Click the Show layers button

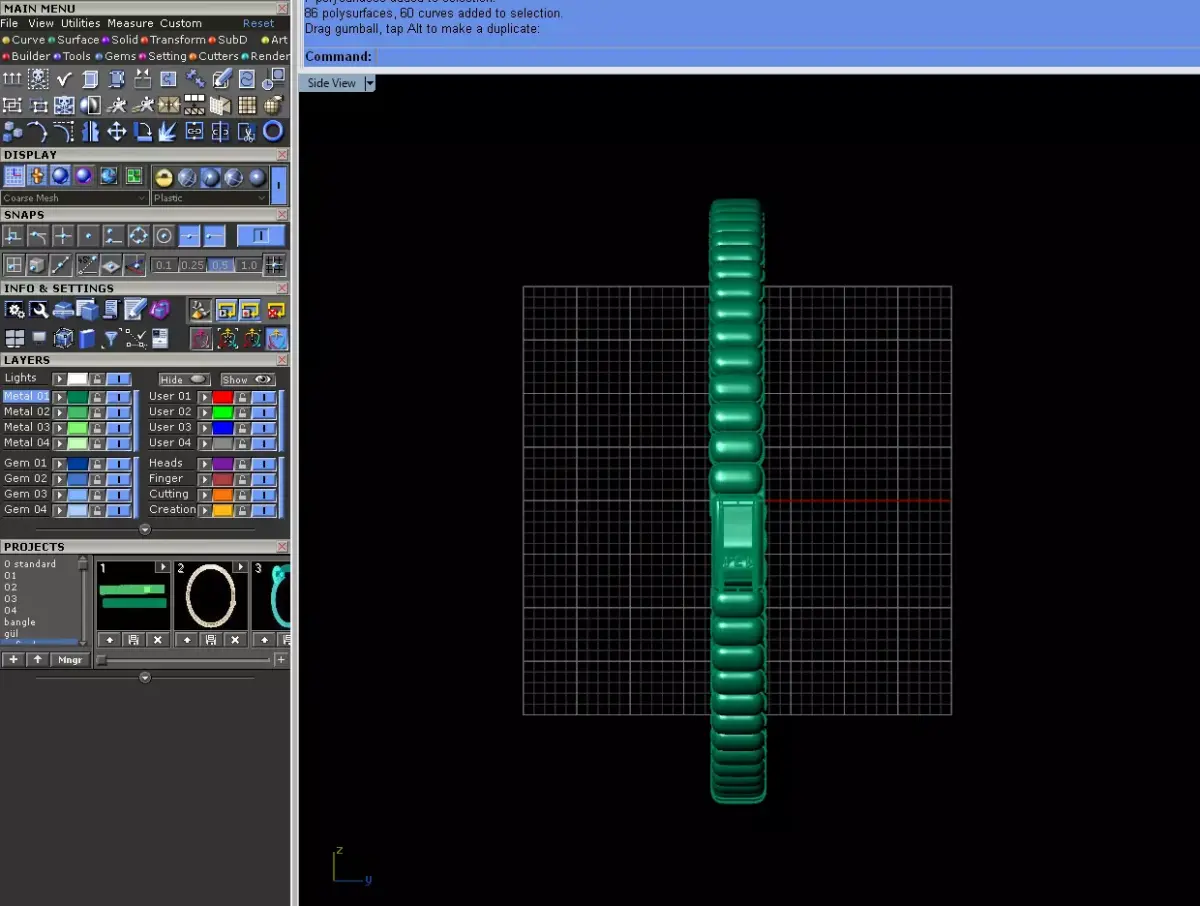248,380
